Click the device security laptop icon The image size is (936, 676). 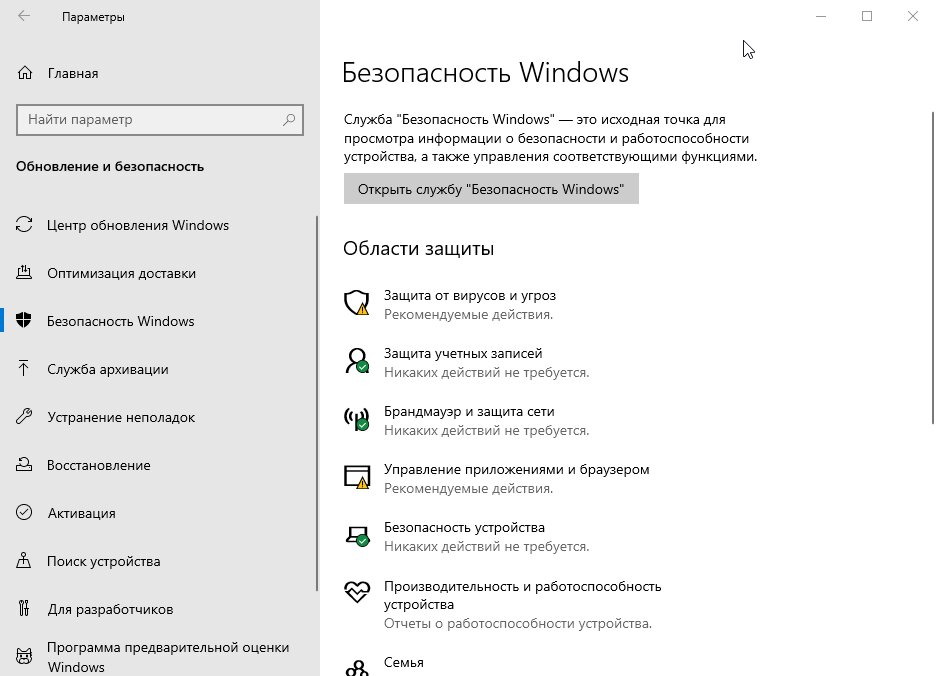pyautogui.click(x=358, y=535)
